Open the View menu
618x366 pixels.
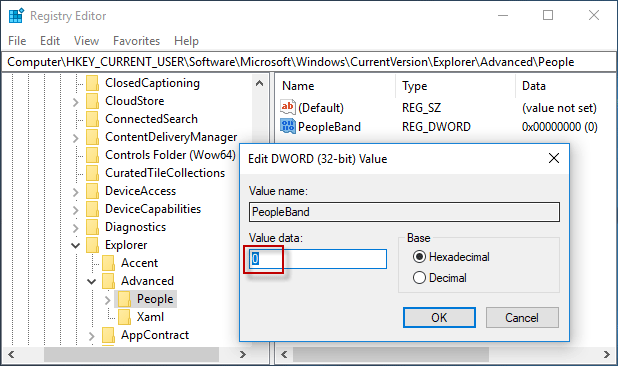(86, 41)
